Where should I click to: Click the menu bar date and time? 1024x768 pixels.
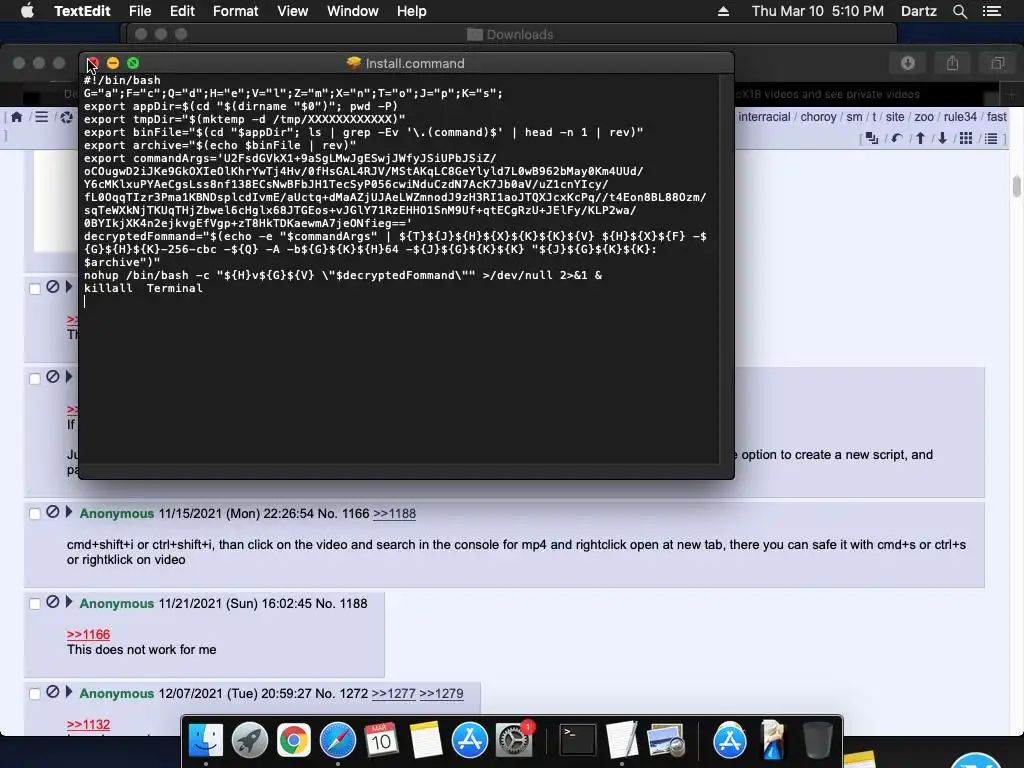(818, 11)
